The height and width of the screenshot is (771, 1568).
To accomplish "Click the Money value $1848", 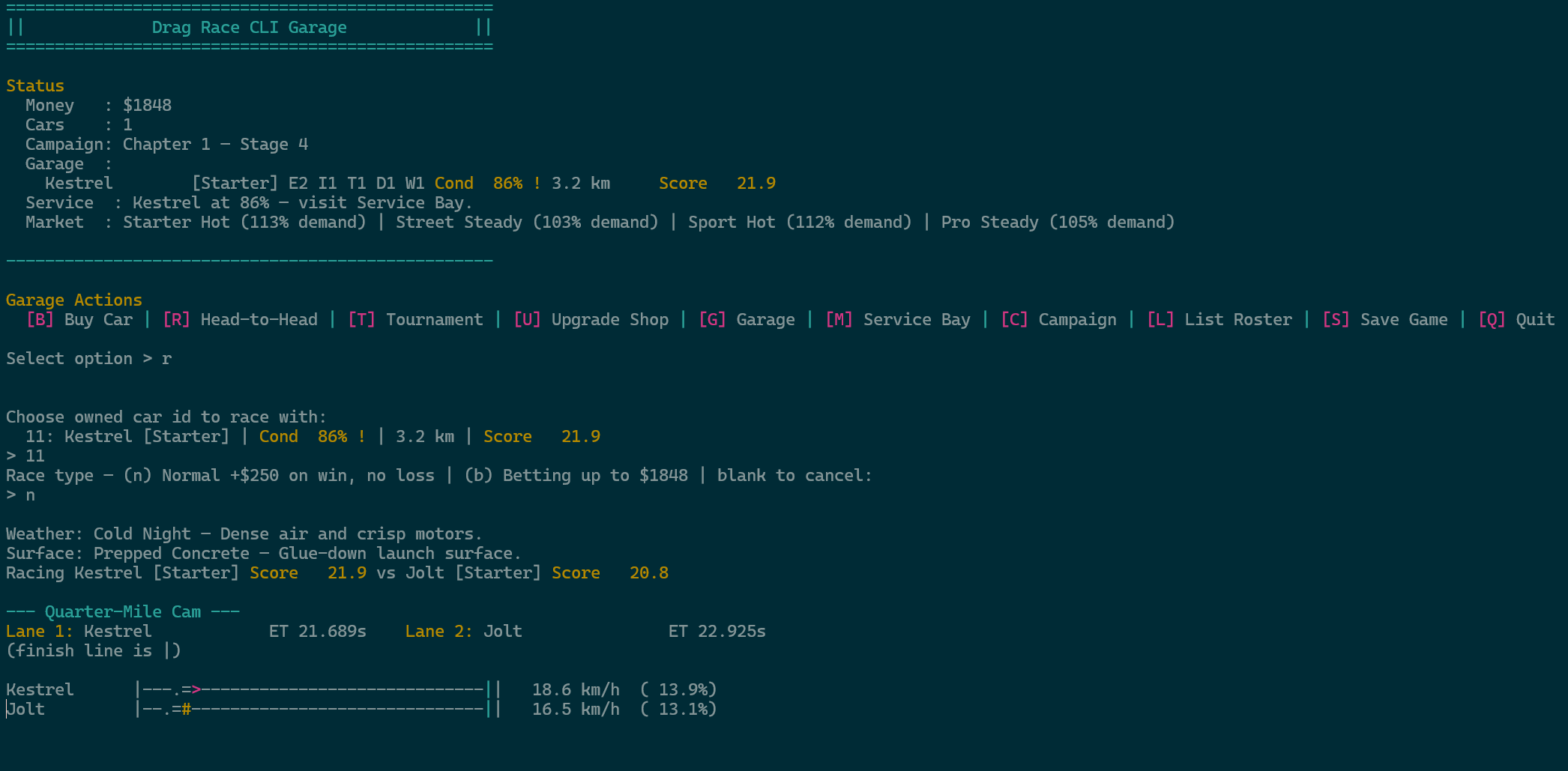I will [x=147, y=106].
